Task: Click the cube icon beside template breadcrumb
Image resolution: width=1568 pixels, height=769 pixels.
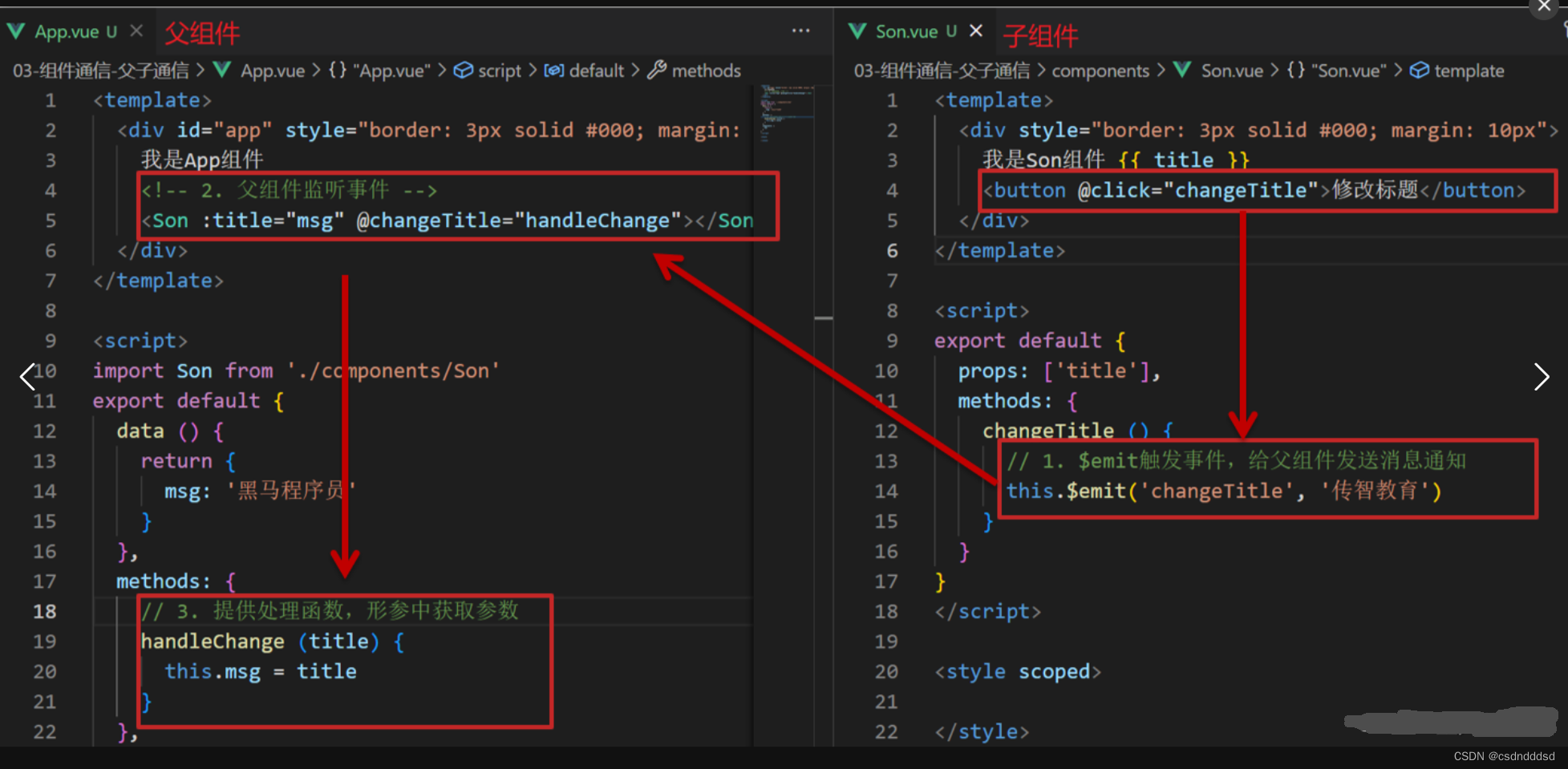Action: pyautogui.click(x=1420, y=71)
